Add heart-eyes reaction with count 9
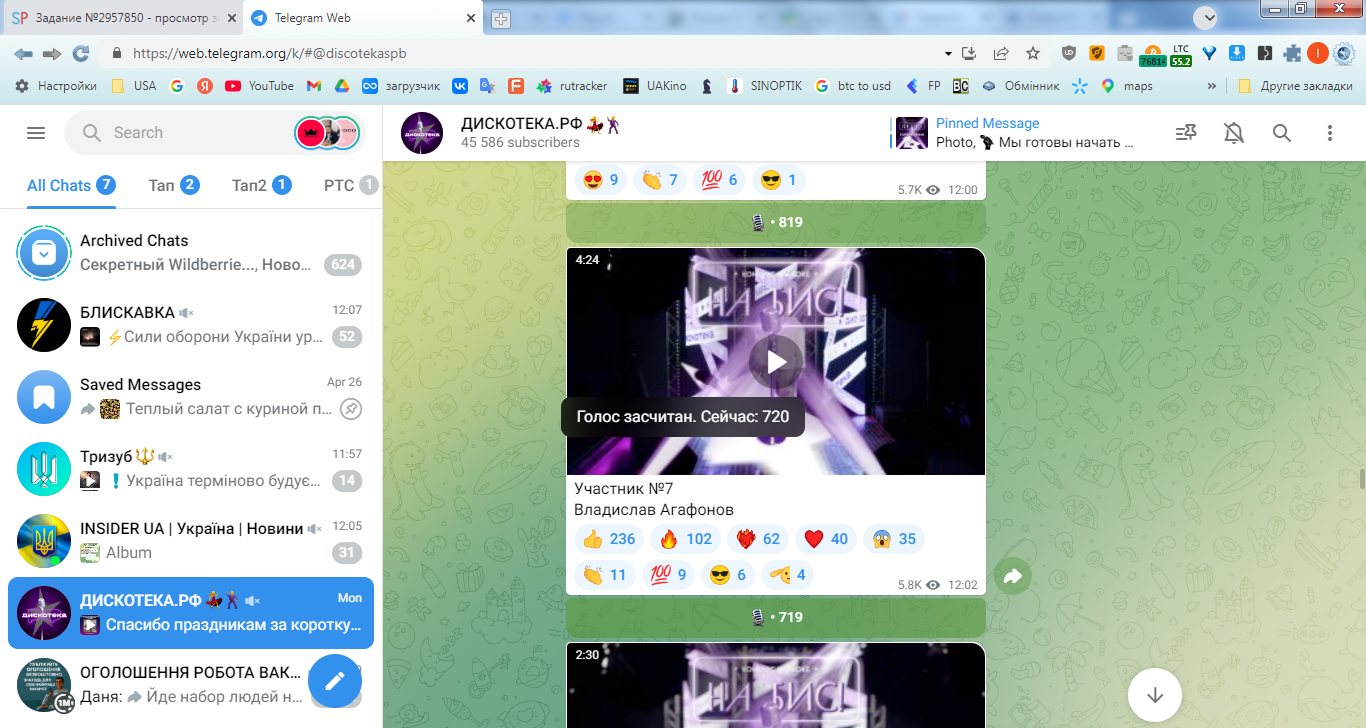 pyautogui.click(x=601, y=180)
